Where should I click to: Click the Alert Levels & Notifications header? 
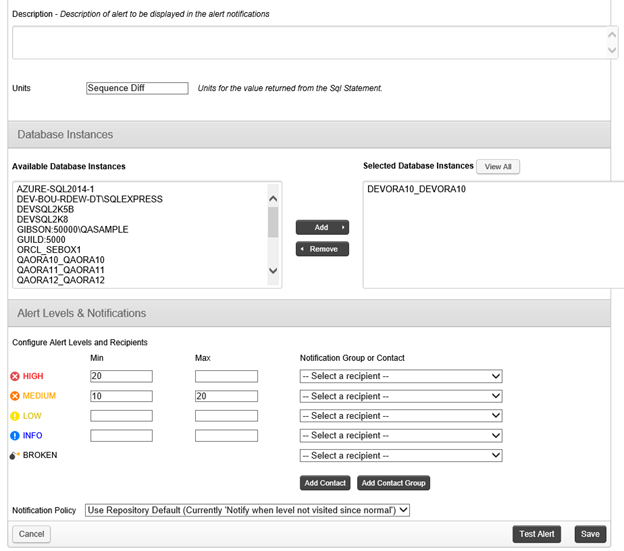pyautogui.click(x=309, y=313)
